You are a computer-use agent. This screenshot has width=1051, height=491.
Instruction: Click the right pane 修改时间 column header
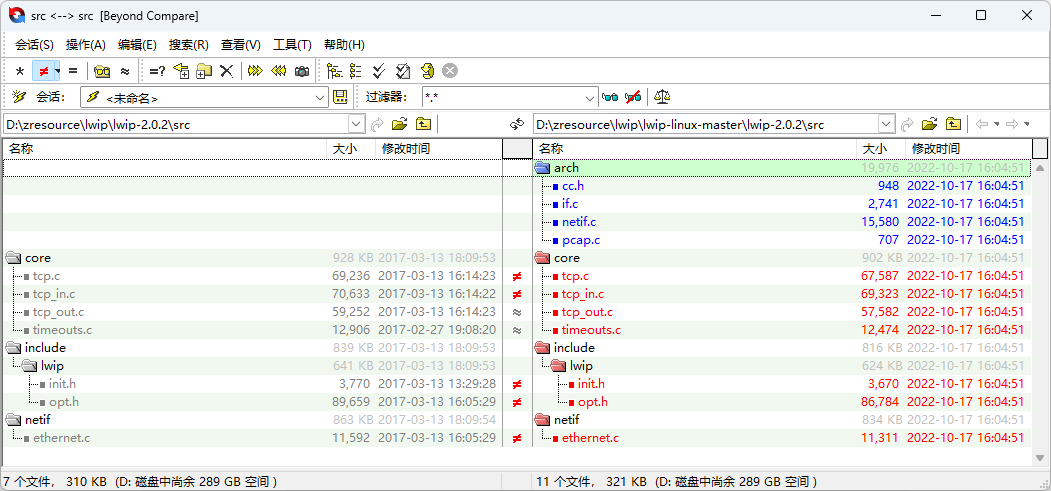point(969,149)
